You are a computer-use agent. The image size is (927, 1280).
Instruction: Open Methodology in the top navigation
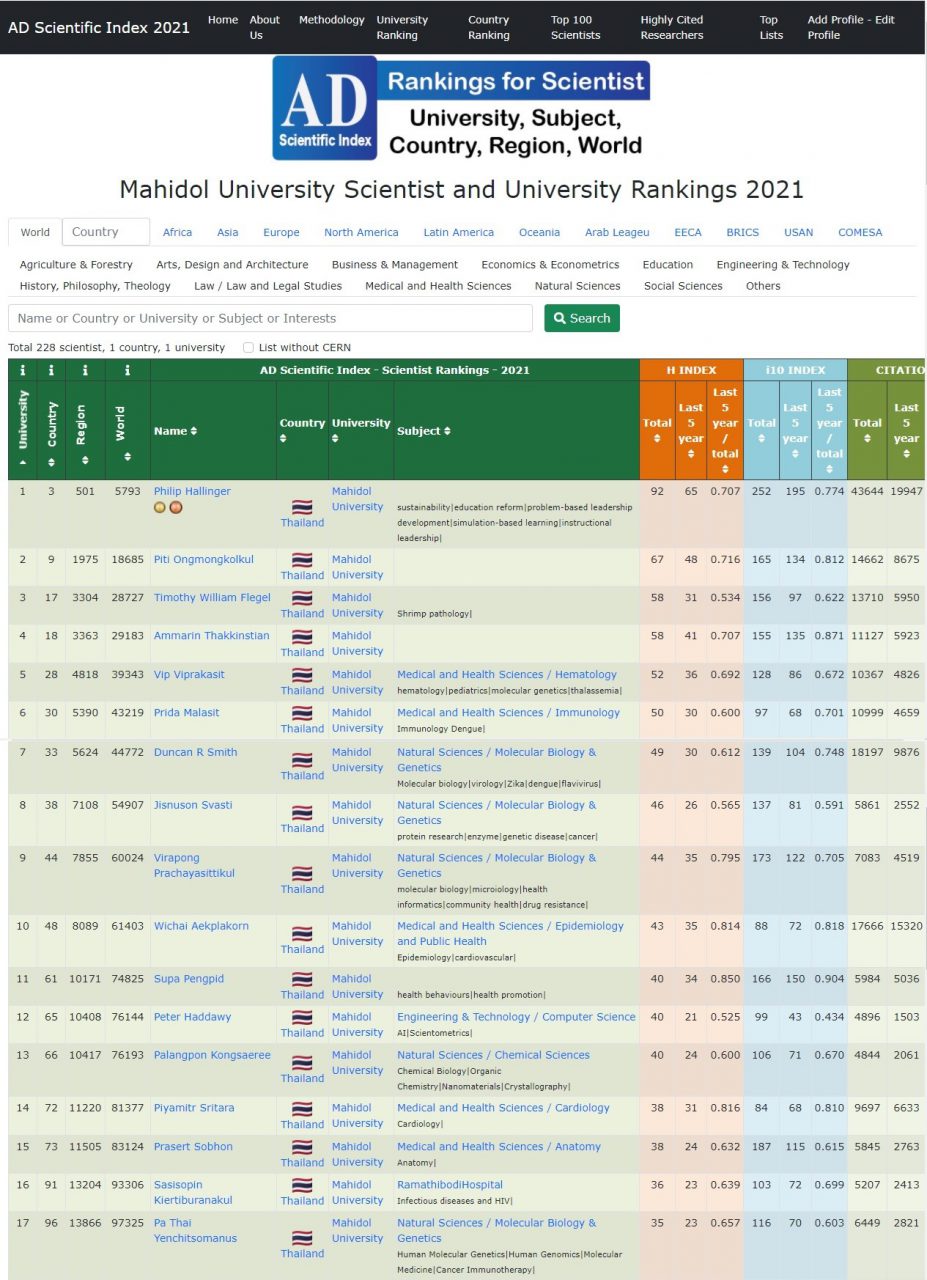[331, 20]
